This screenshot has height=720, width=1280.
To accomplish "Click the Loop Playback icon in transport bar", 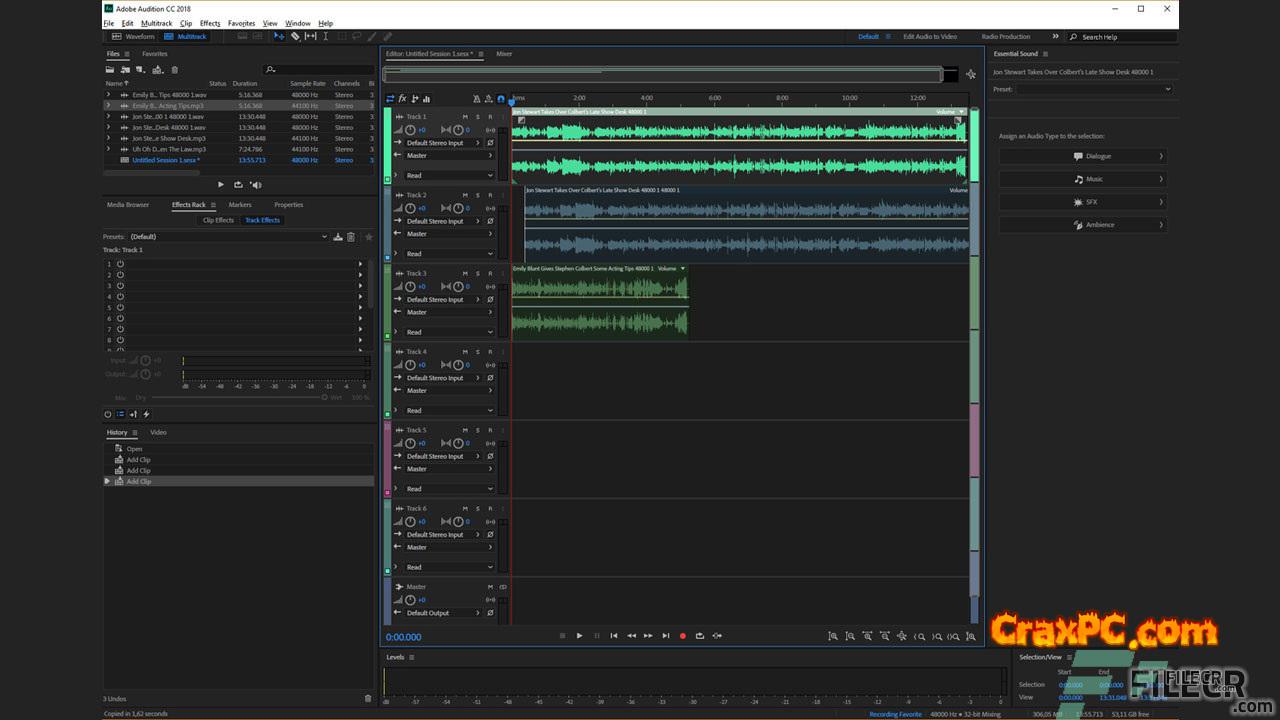I will [x=700, y=636].
